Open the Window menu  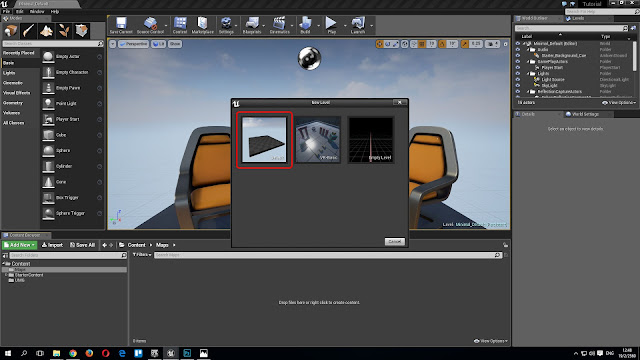[37, 11]
